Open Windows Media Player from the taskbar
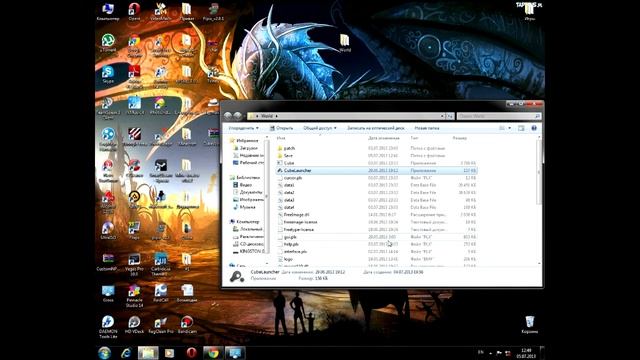 click(x=169, y=353)
